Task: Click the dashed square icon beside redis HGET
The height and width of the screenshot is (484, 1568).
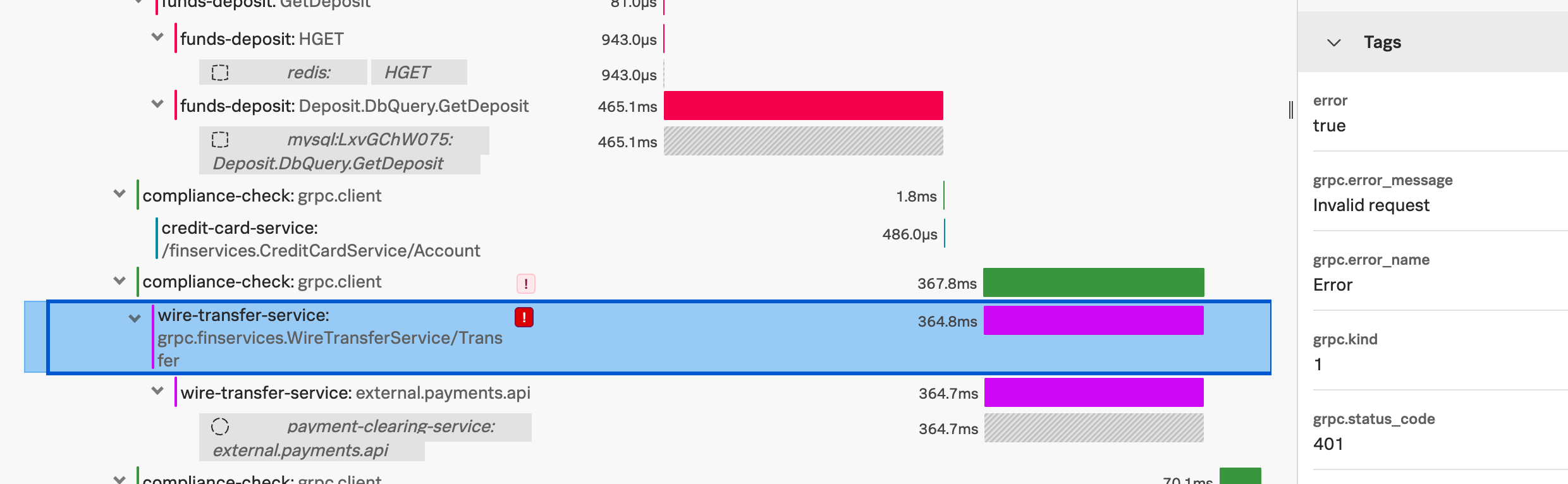Action: (x=220, y=73)
